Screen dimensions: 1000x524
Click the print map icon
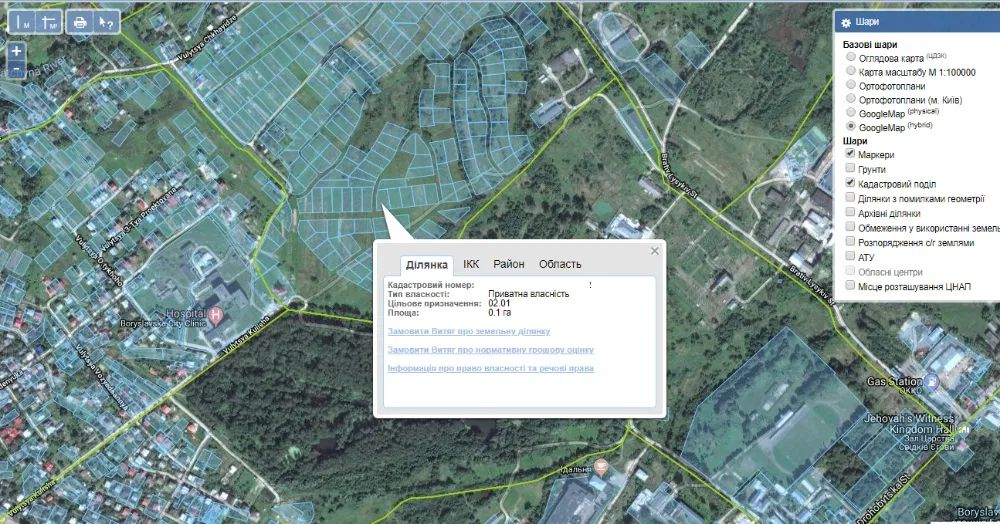81,21
